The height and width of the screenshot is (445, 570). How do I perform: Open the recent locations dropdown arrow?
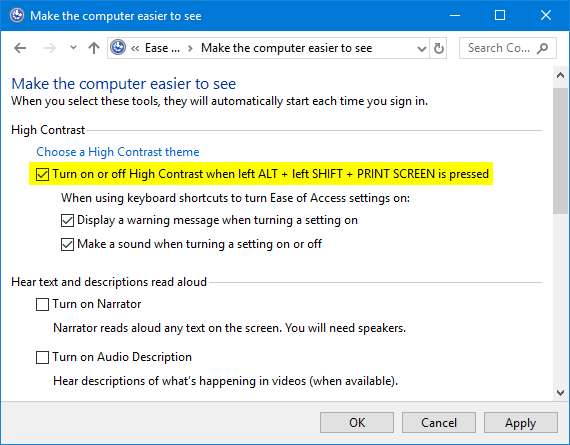[73, 48]
